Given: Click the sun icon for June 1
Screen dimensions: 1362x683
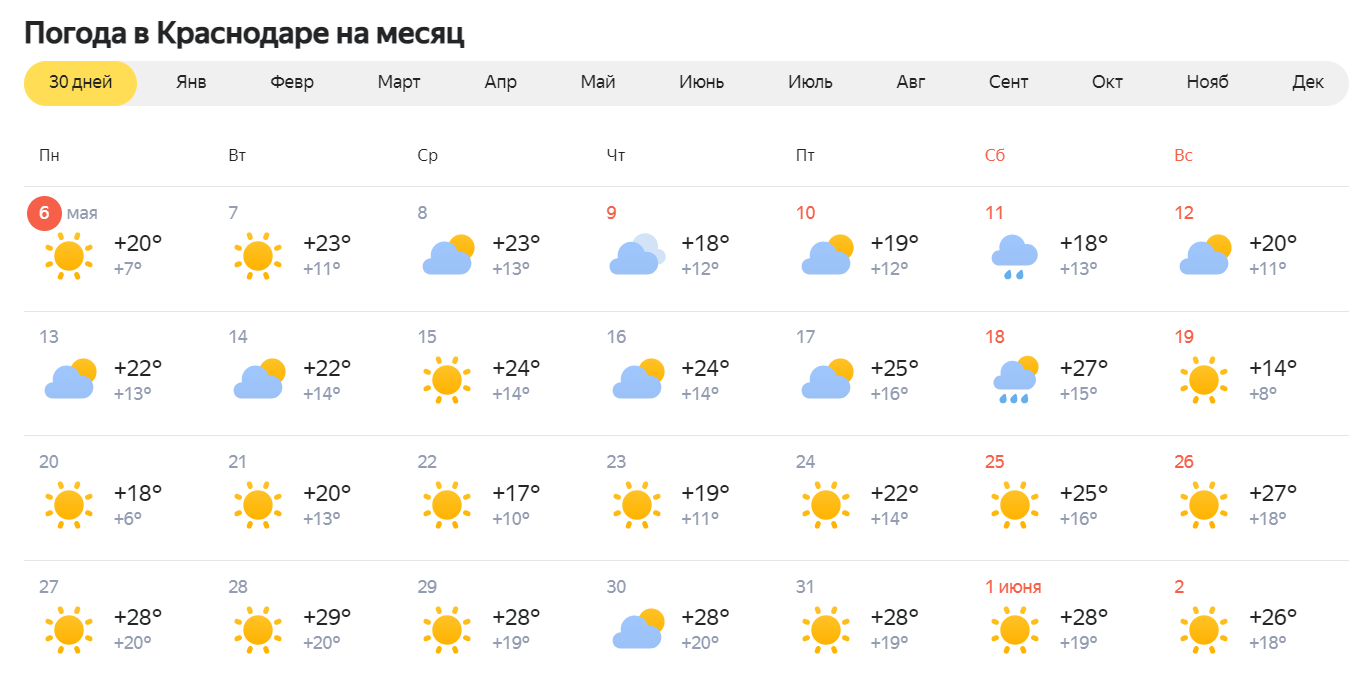Looking at the screenshot, I should 1014,630.
